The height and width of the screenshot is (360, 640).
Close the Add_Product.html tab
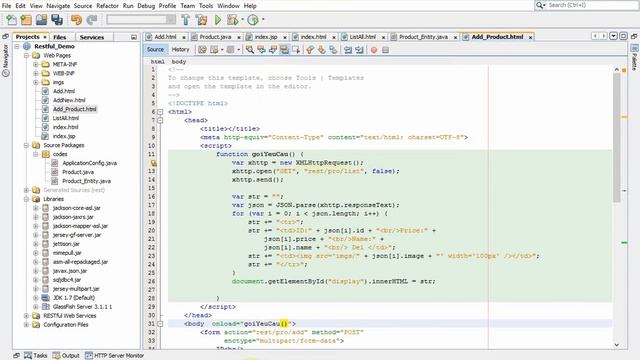click(x=530, y=37)
